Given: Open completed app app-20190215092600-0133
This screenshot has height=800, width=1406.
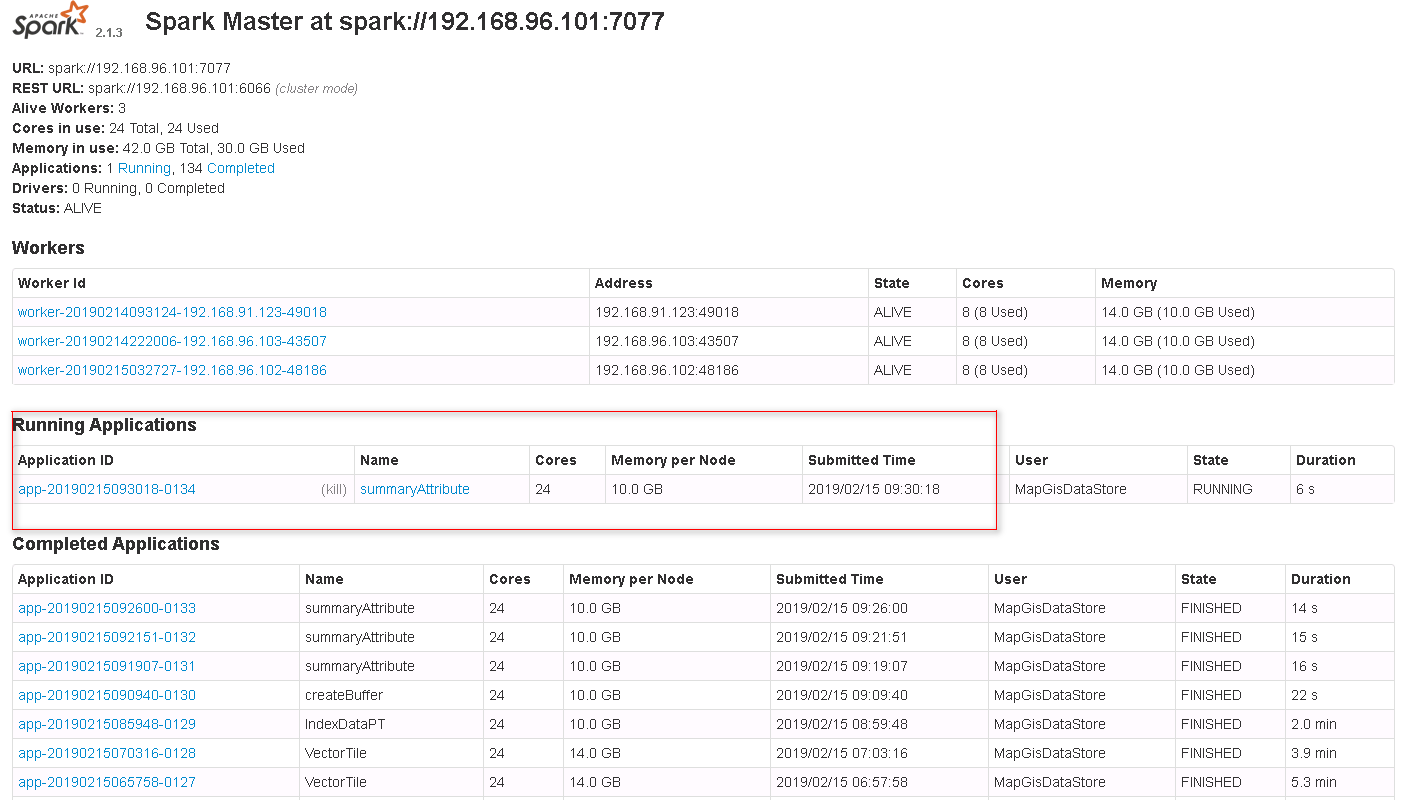Looking at the screenshot, I should click(107, 608).
